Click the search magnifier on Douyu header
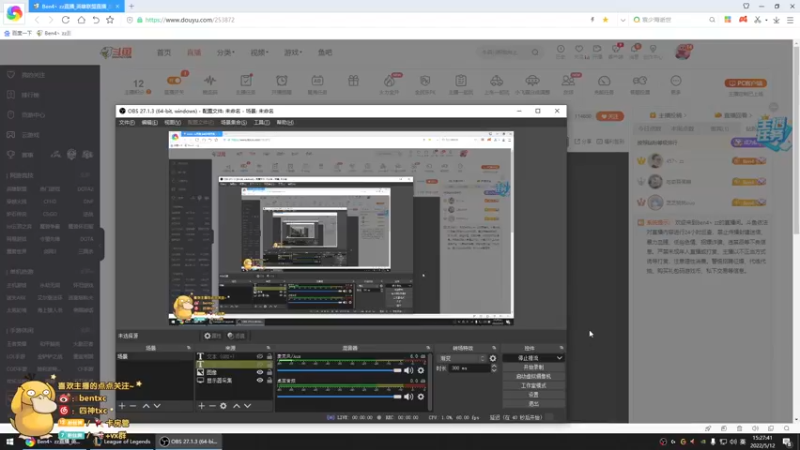 [x=535, y=52]
